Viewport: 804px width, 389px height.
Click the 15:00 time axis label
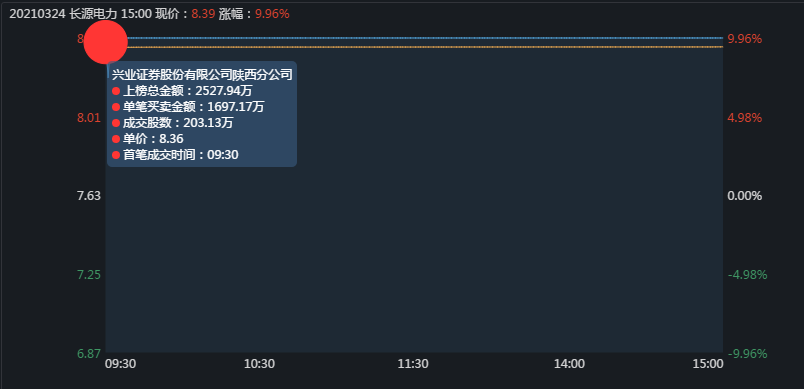pos(708,364)
